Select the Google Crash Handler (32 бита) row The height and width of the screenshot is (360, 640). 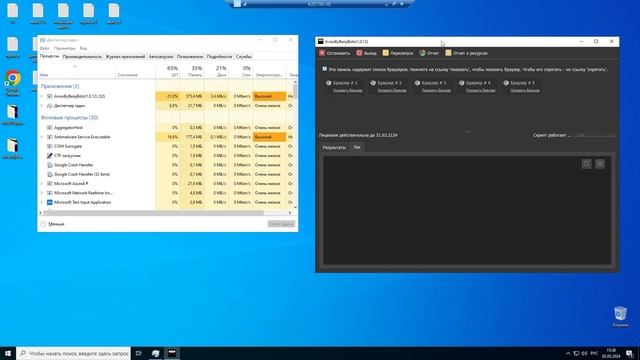click(x=167, y=174)
